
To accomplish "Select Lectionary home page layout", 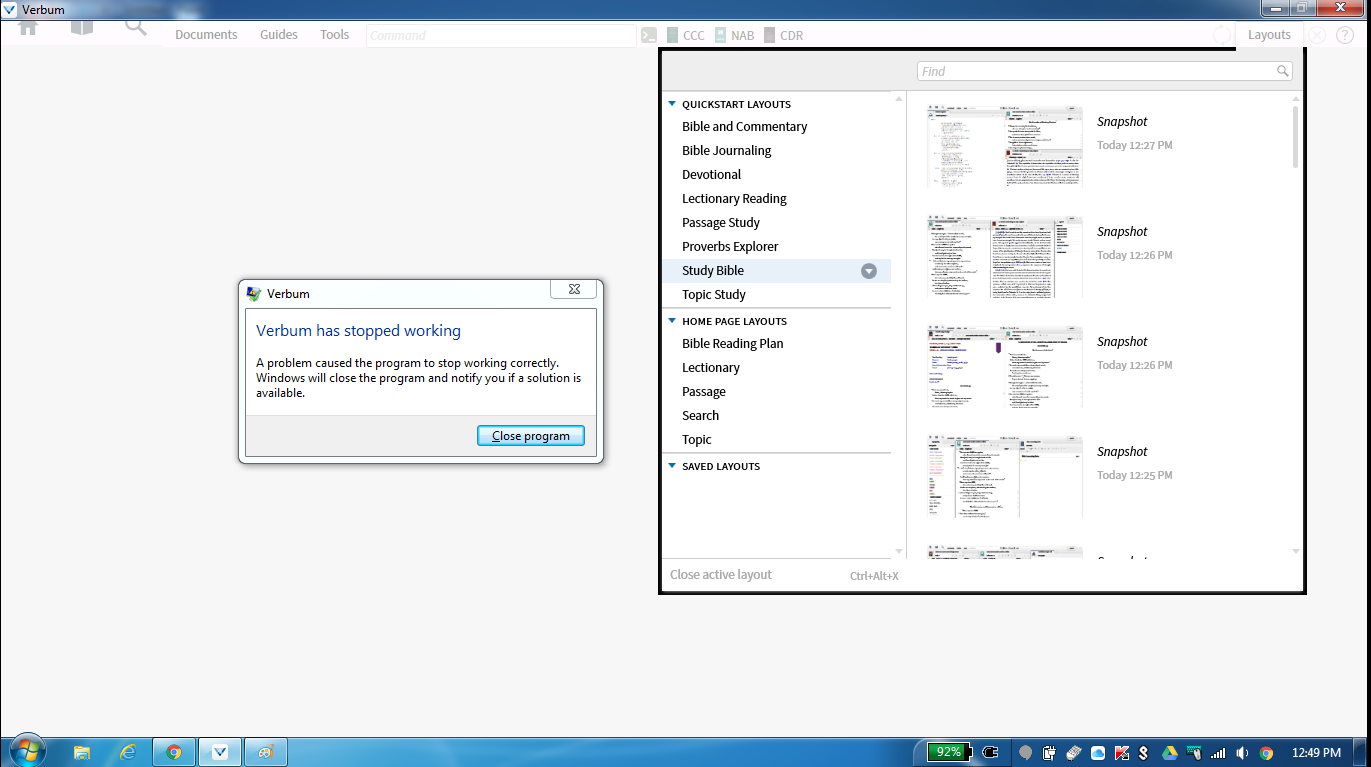I will pos(711,368).
